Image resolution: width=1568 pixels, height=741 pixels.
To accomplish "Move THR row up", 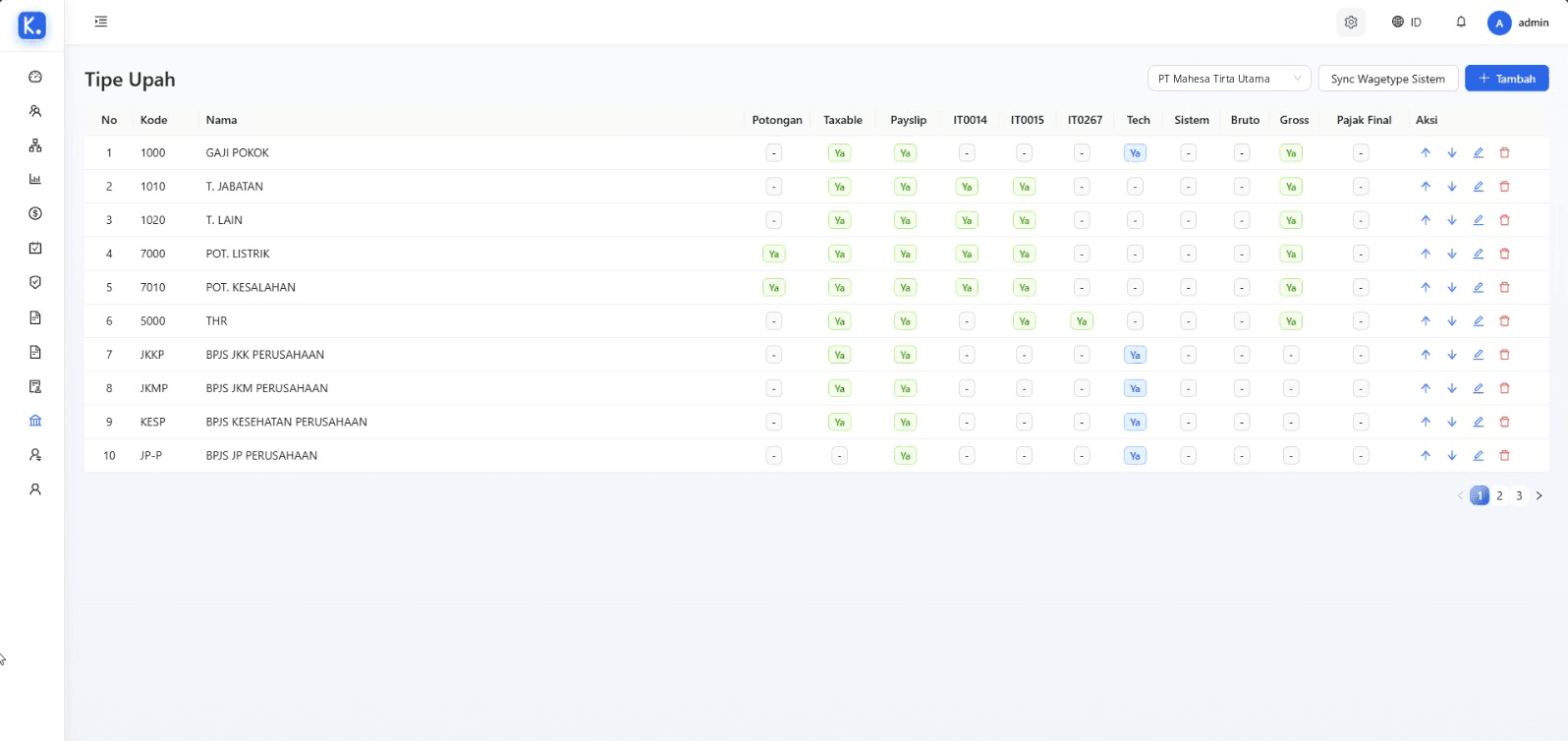I will [x=1426, y=321].
